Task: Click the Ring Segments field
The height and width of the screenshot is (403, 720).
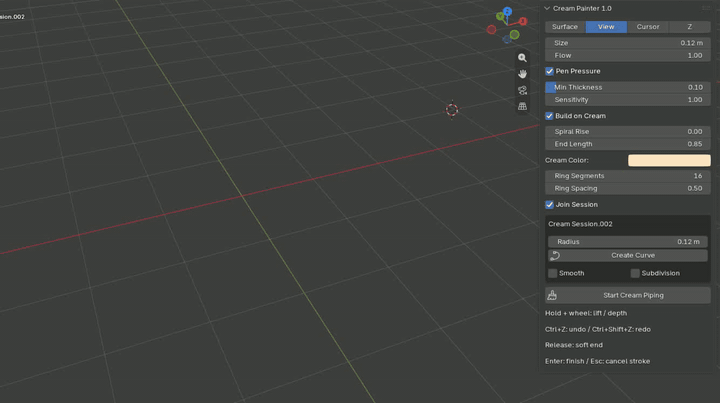Action: click(628, 176)
